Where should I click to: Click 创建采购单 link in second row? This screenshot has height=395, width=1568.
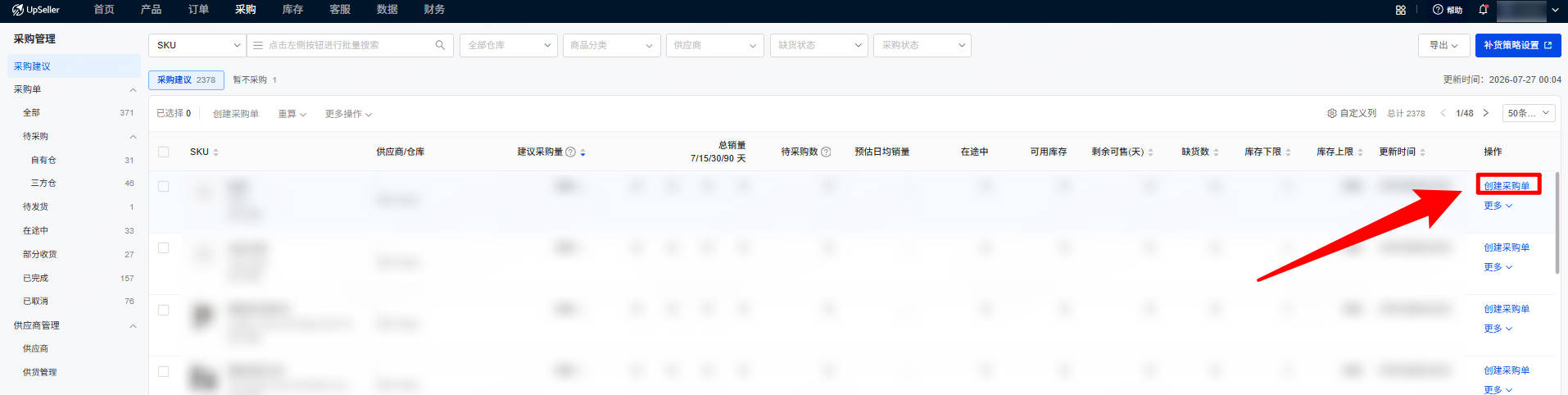[x=1507, y=247]
